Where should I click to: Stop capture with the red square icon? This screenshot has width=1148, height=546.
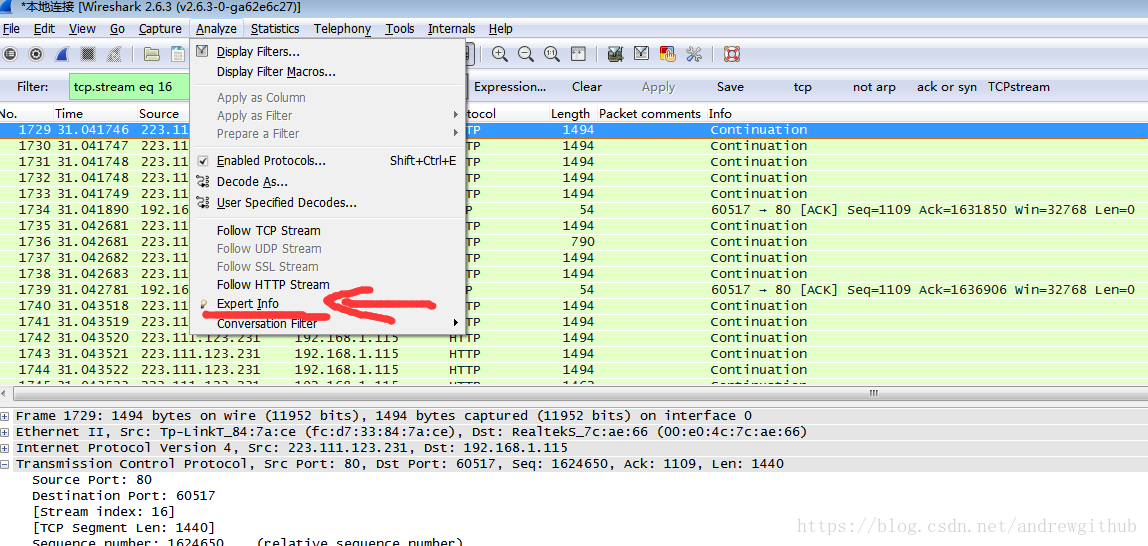pyautogui.click(x=88, y=54)
